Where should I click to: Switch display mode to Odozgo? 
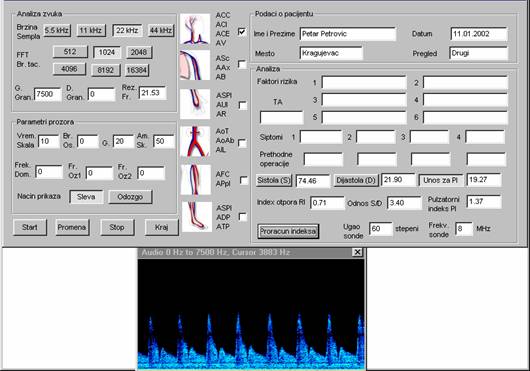130,197
